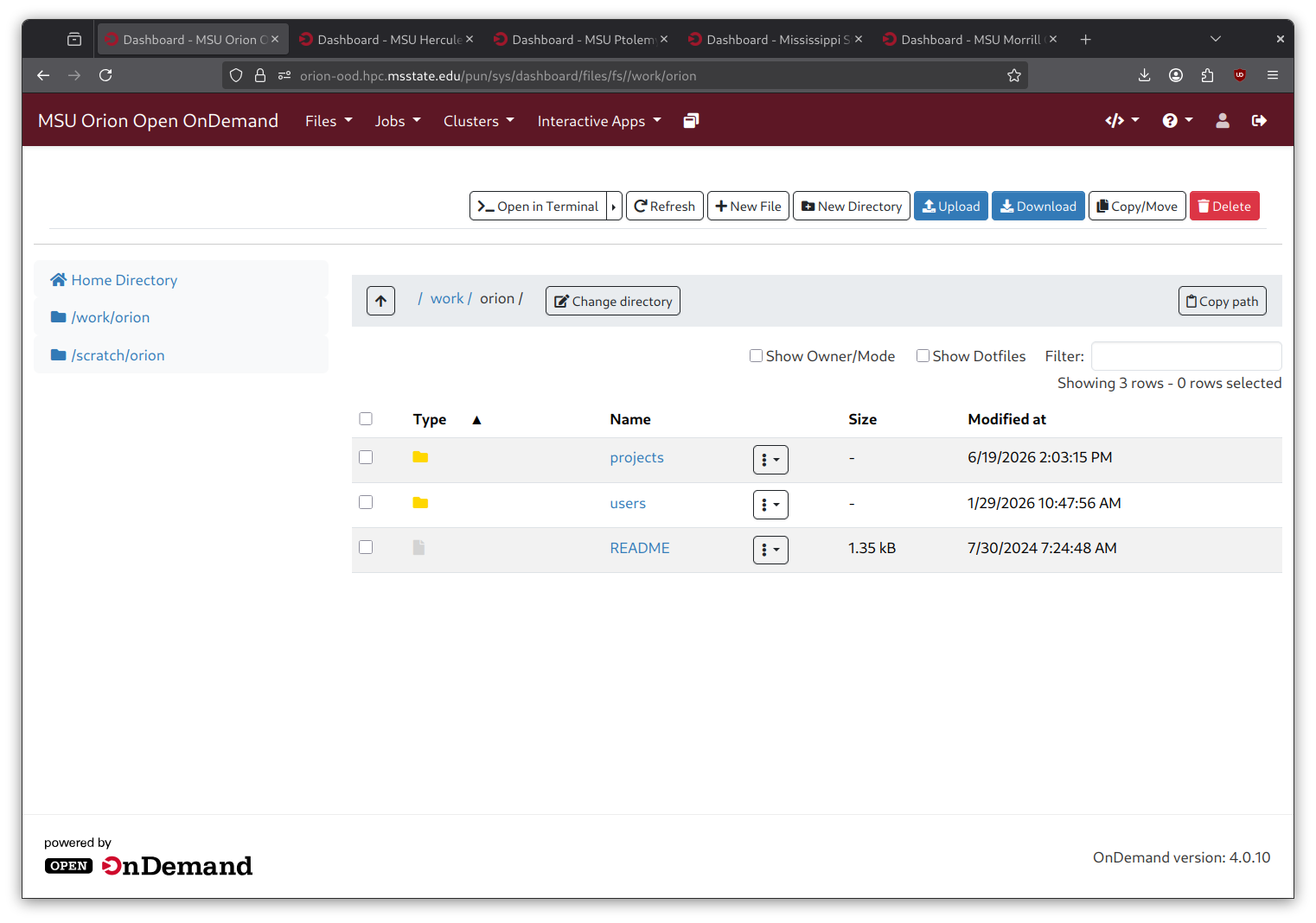Click the Change directory button

(x=612, y=301)
